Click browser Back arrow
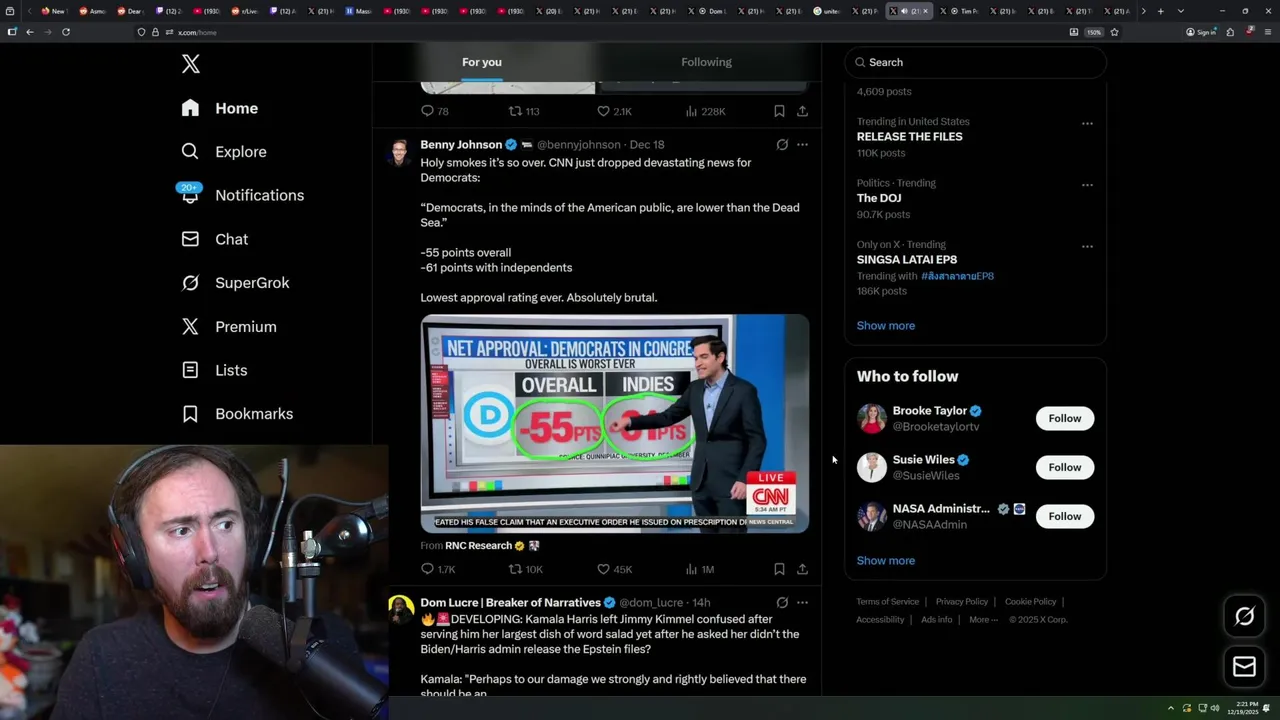 (30, 32)
